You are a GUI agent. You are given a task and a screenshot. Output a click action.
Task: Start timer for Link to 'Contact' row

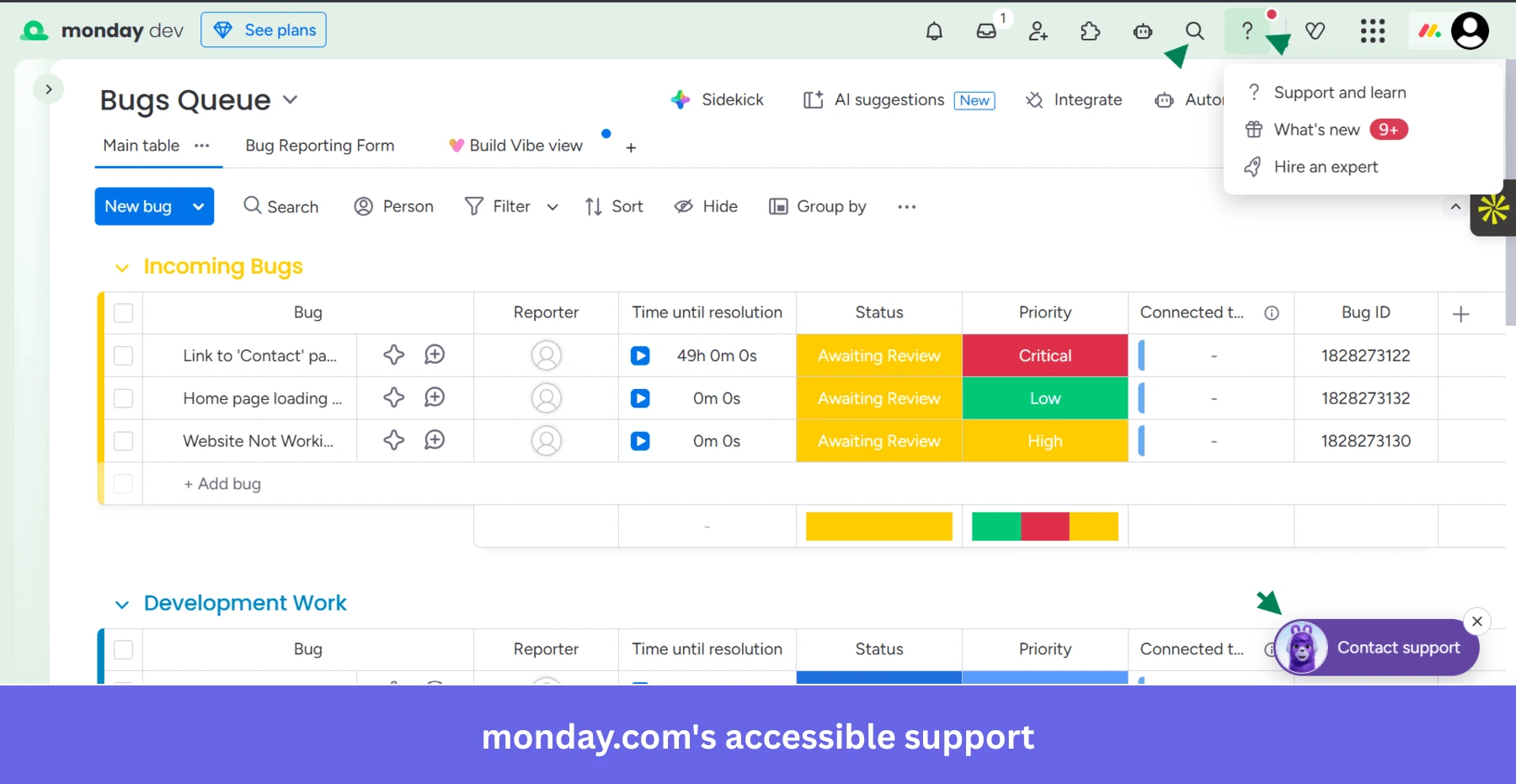[640, 355]
